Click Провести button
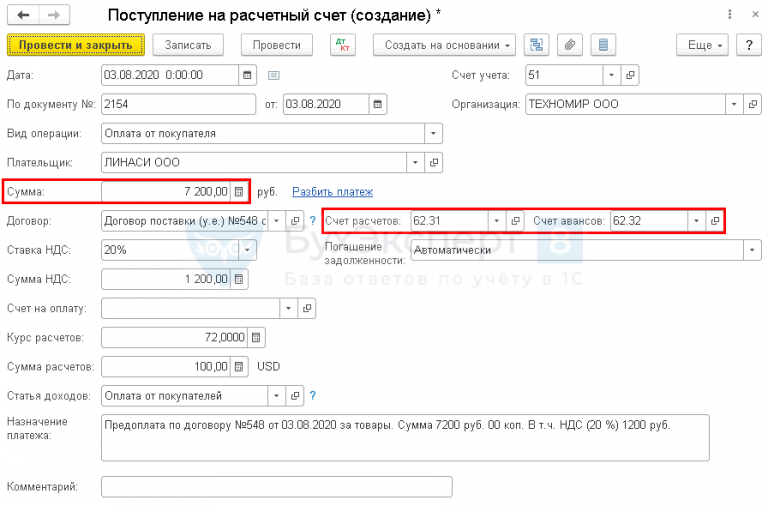 pyautogui.click(x=277, y=45)
